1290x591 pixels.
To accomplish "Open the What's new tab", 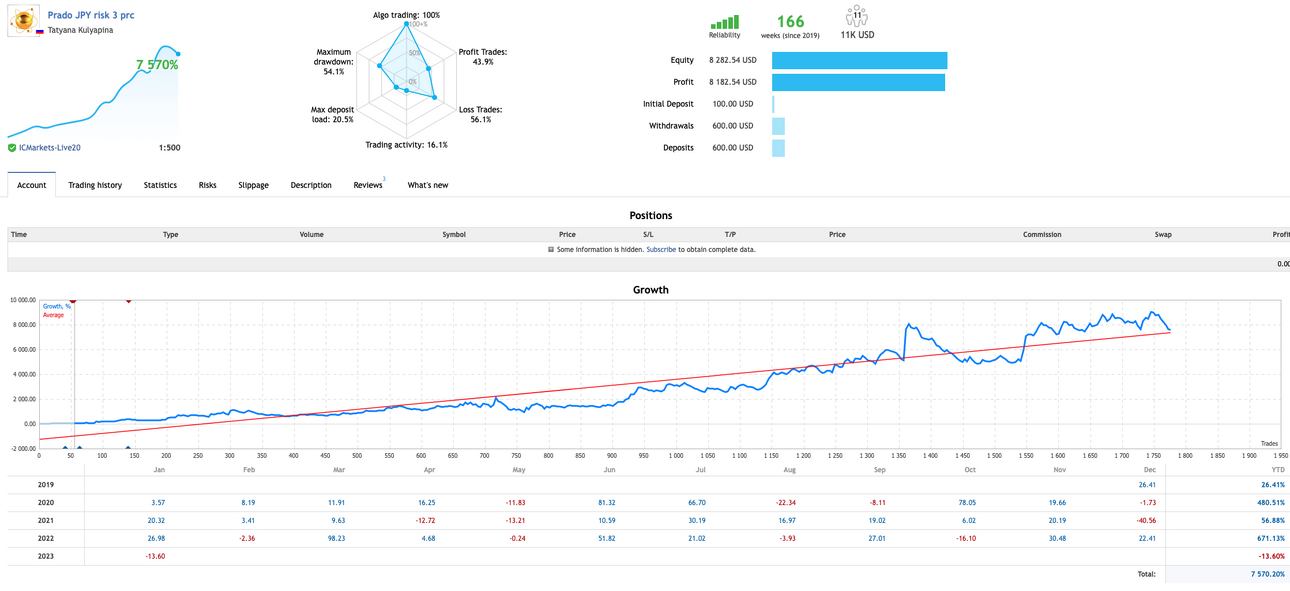I will [x=428, y=185].
